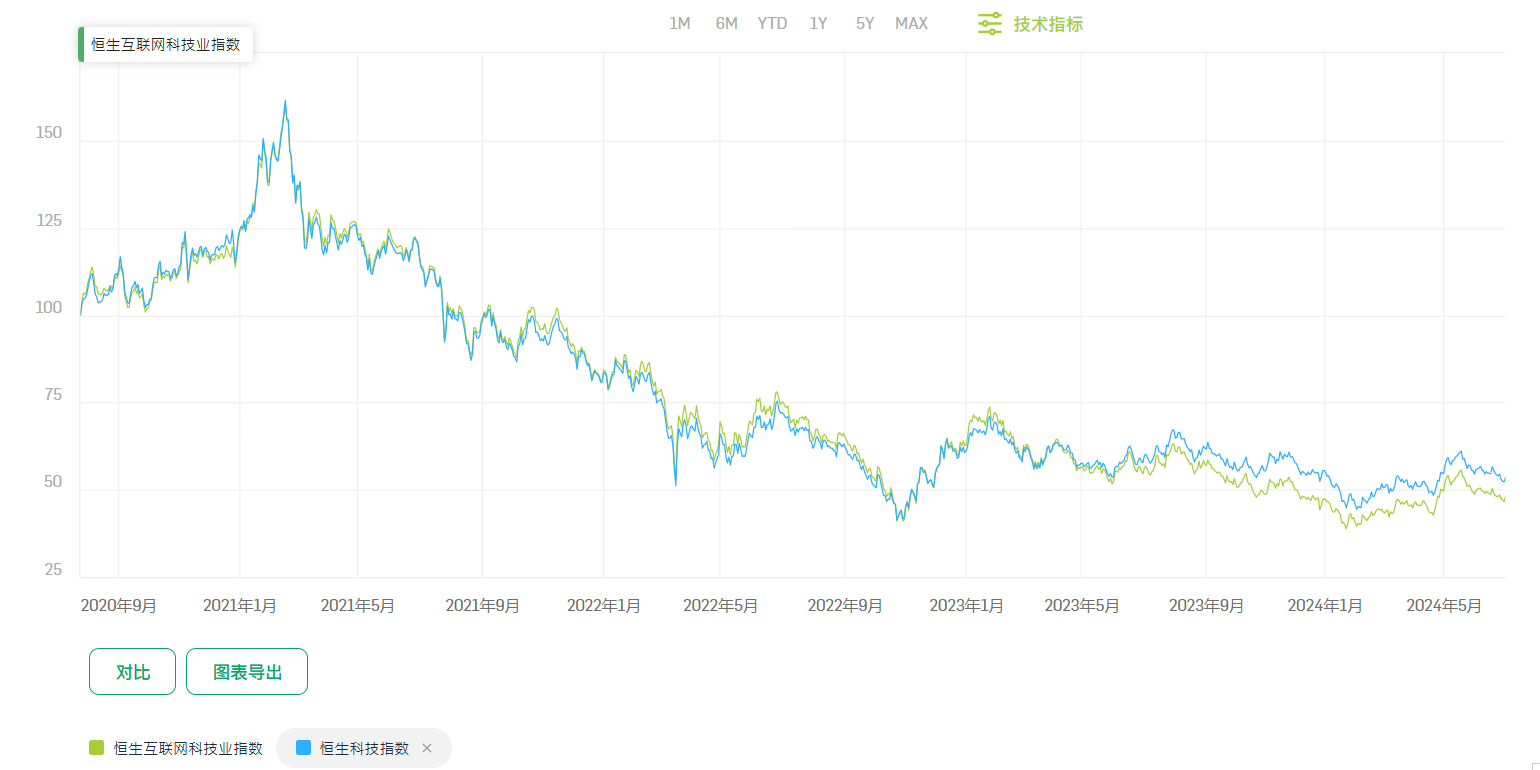Click the 2023年1月 x-axis label

(x=966, y=606)
